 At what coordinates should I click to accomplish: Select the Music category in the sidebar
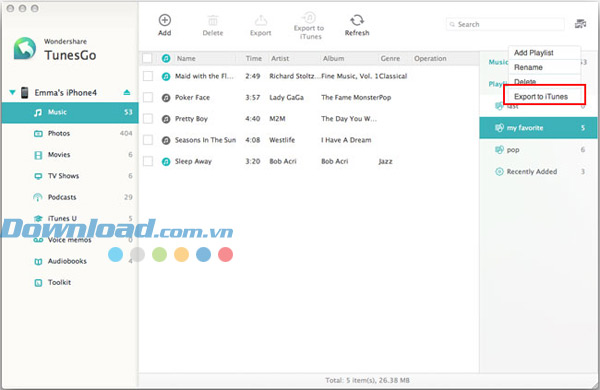[70, 113]
